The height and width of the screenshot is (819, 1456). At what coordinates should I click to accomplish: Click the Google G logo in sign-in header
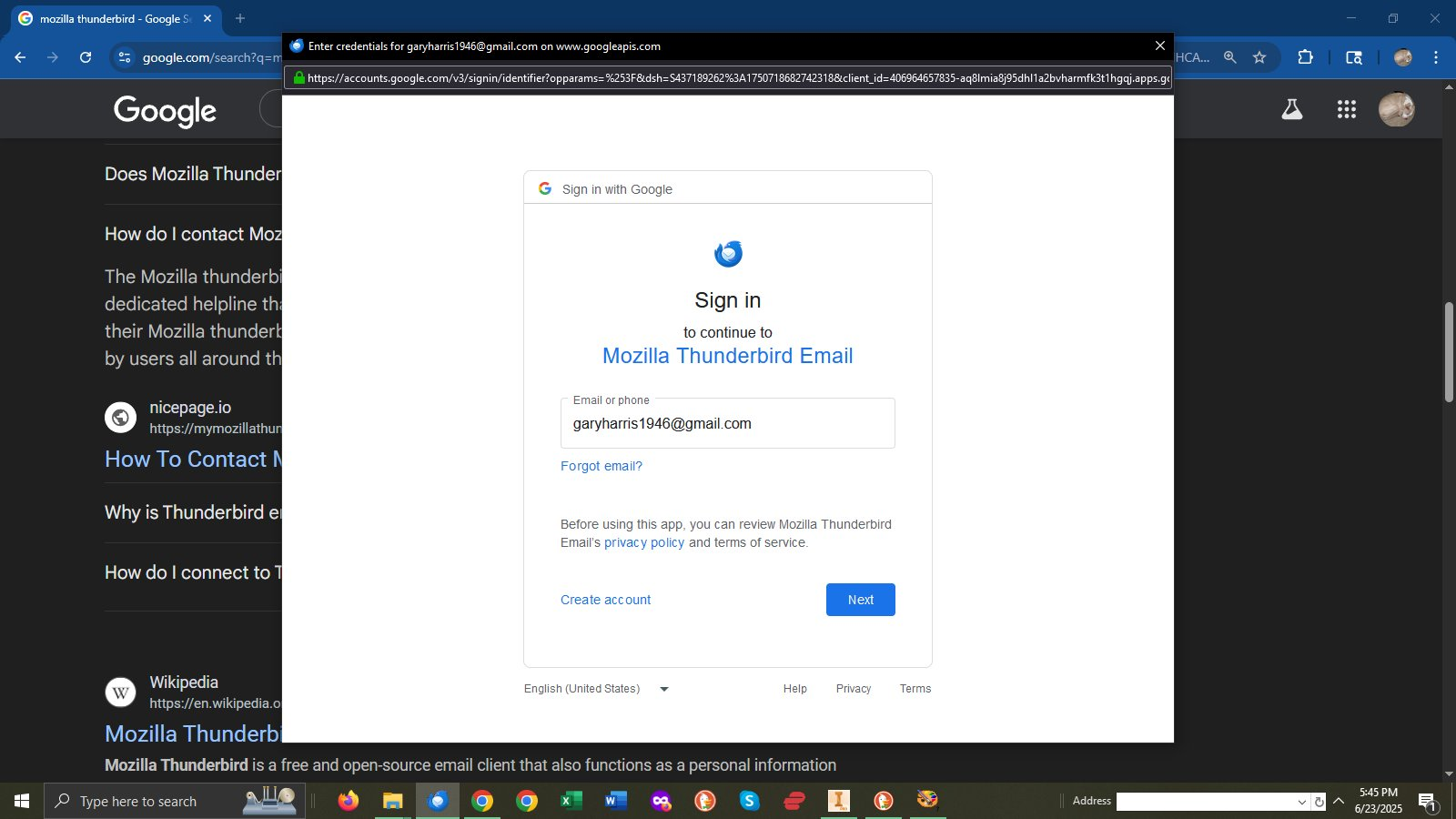point(545,188)
